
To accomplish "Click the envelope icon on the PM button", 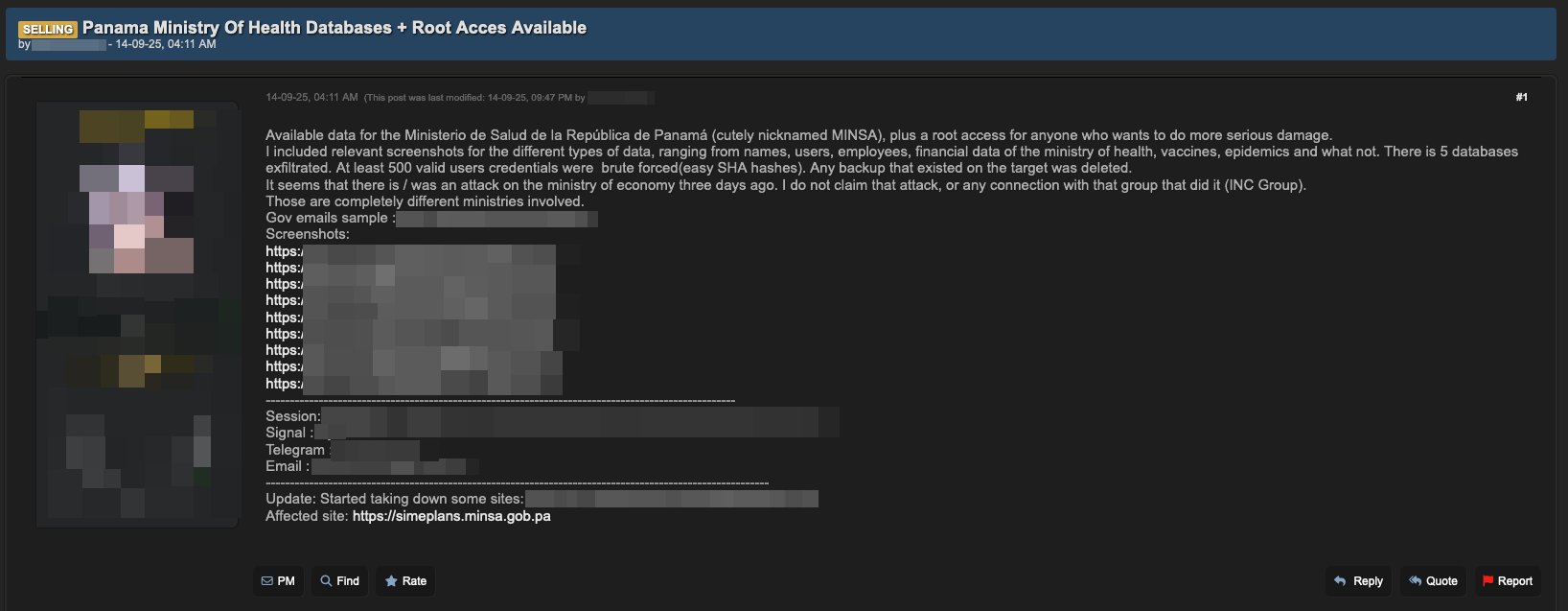I will pyautogui.click(x=267, y=581).
